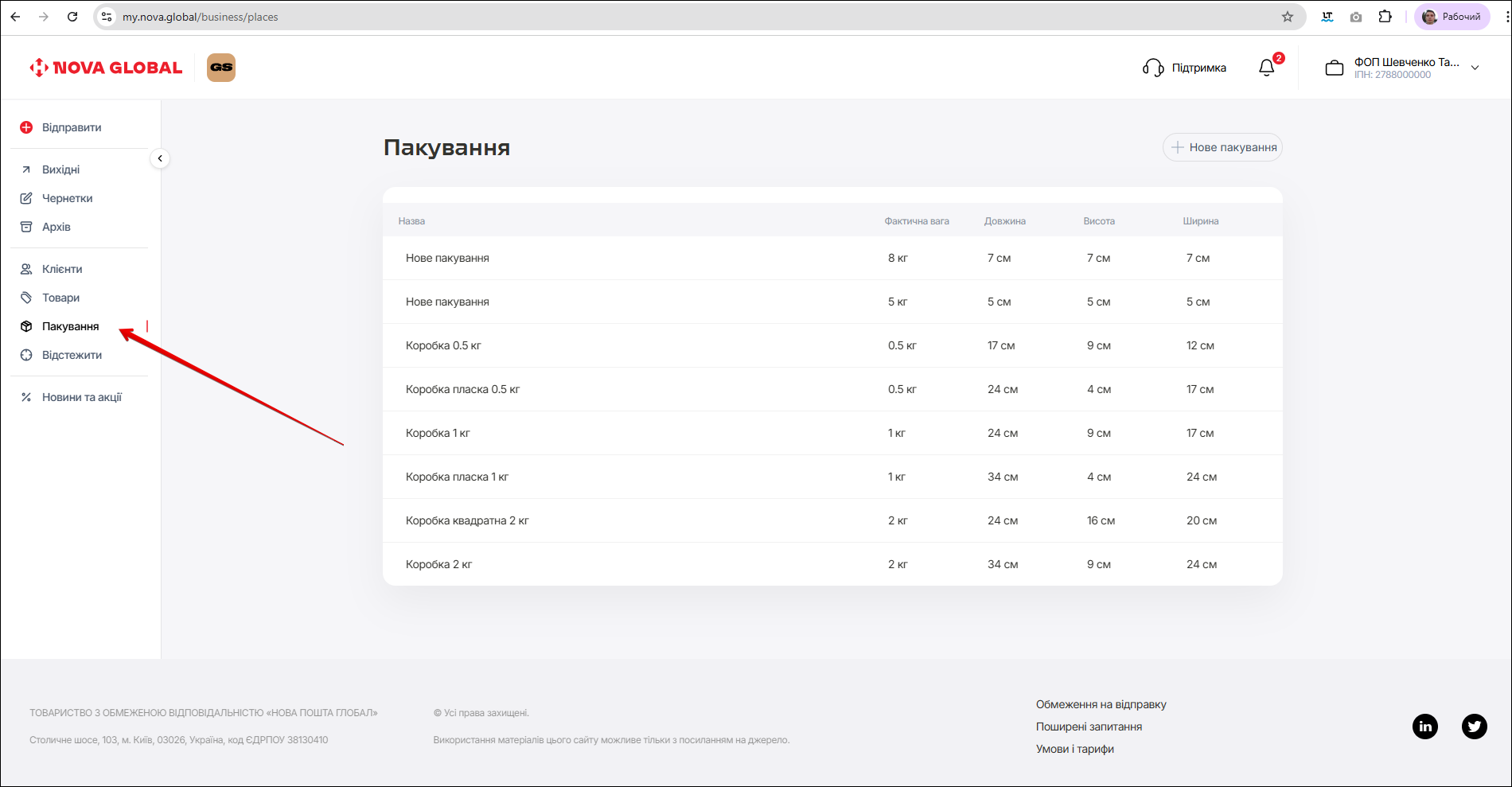The width and height of the screenshot is (1512, 787).
Task: Click the red plus Відправити icon
Action: [x=26, y=127]
